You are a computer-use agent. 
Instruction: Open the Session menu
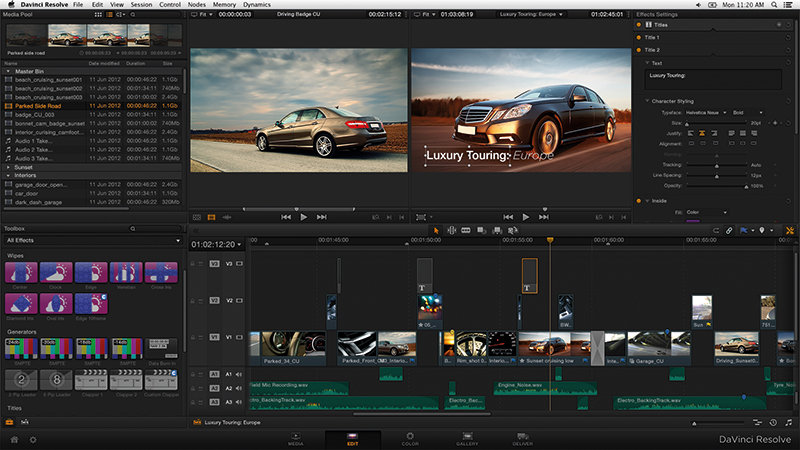tap(141, 4)
